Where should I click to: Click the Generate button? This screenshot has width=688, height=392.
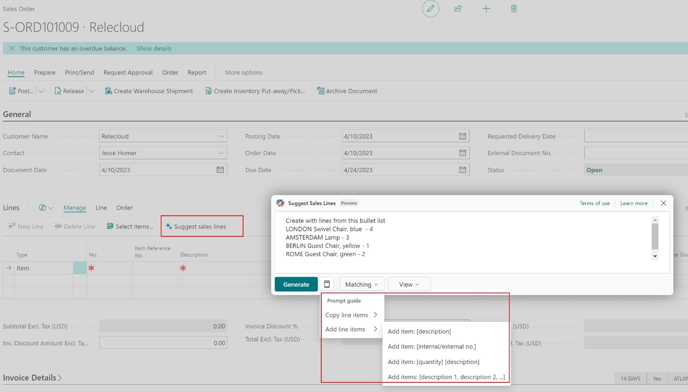[x=296, y=284]
